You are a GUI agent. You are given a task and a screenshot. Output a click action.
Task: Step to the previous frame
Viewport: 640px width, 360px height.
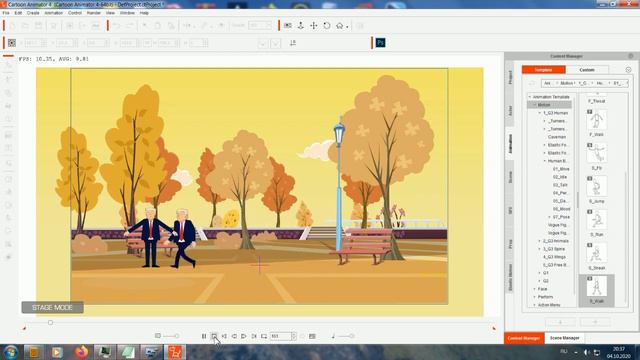pyautogui.click(x=234, y=336)
